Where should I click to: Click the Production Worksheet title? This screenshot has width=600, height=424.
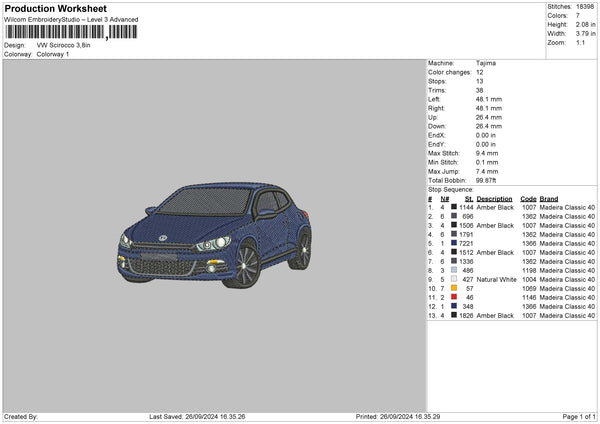click(x=55, y=9)
